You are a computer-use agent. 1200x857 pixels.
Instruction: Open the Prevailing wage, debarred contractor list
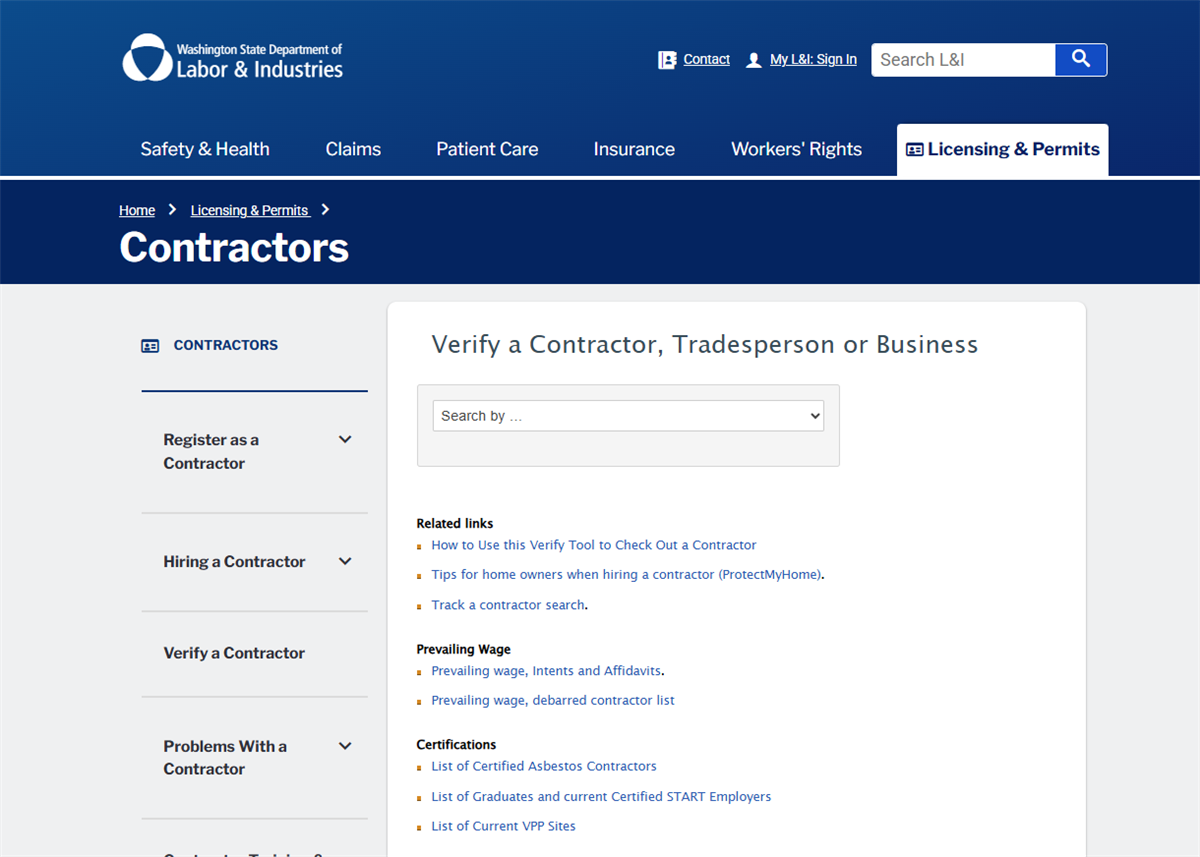point(552,699)
